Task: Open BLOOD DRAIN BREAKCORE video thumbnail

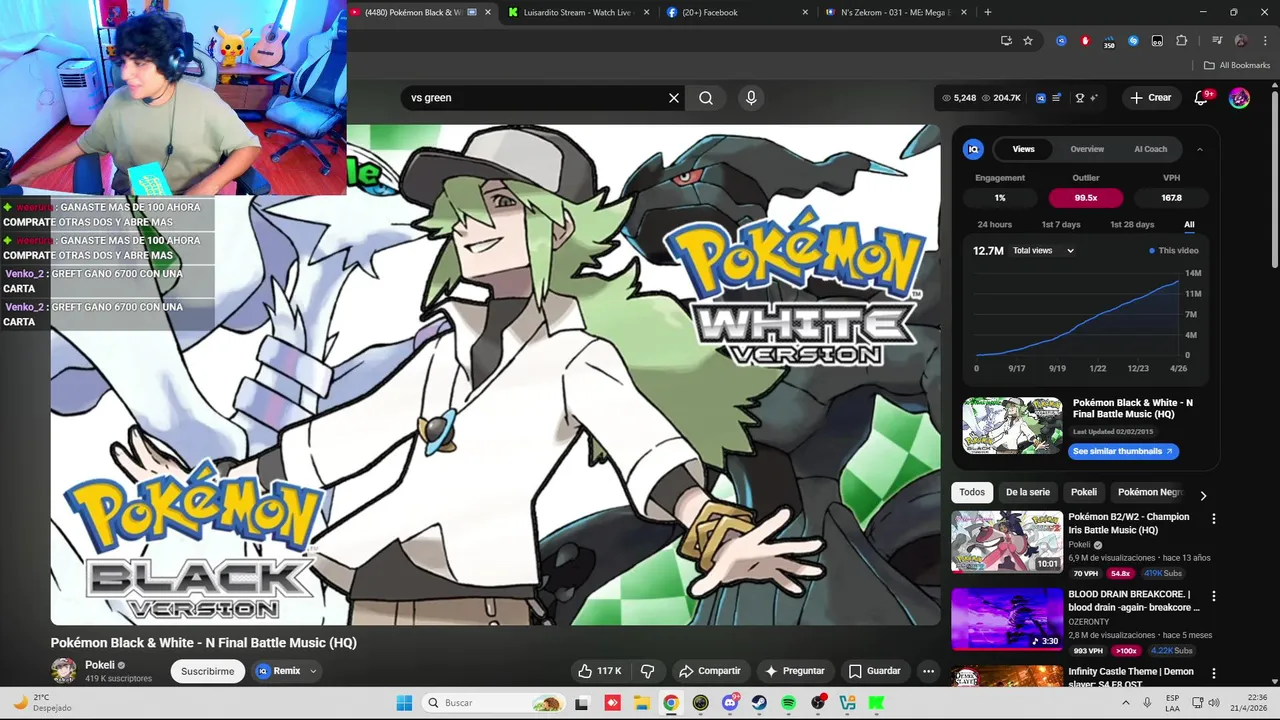Action: coord(1007,619)
